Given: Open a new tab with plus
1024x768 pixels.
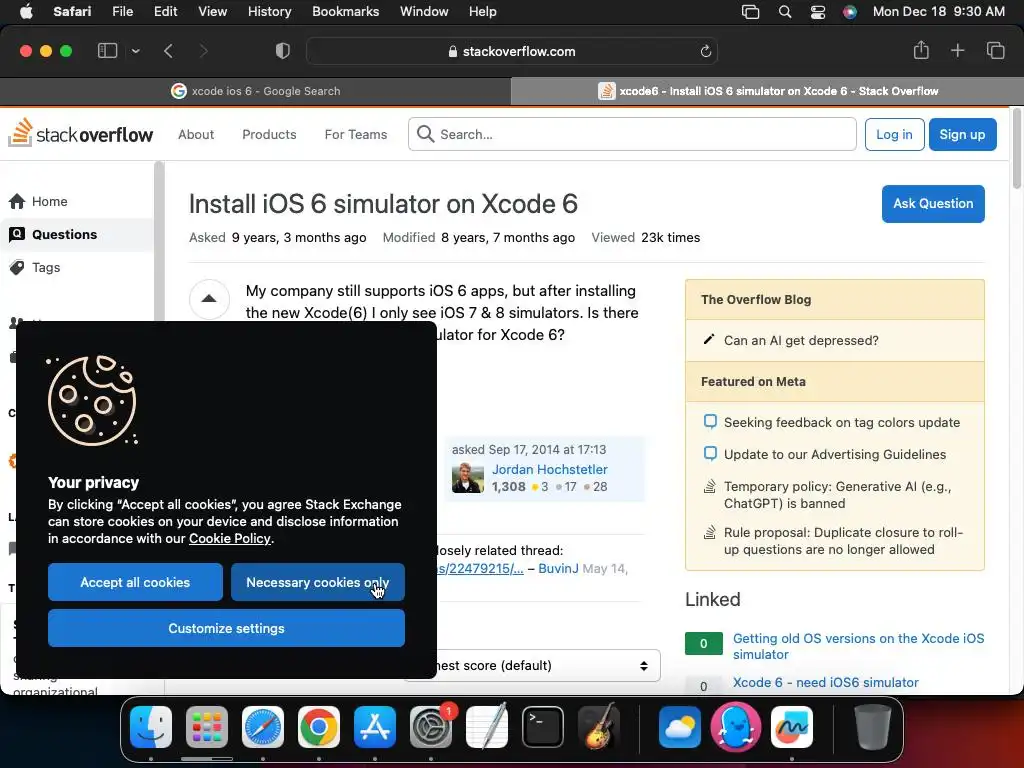Looking at the screenshot, I should [957, 50].
